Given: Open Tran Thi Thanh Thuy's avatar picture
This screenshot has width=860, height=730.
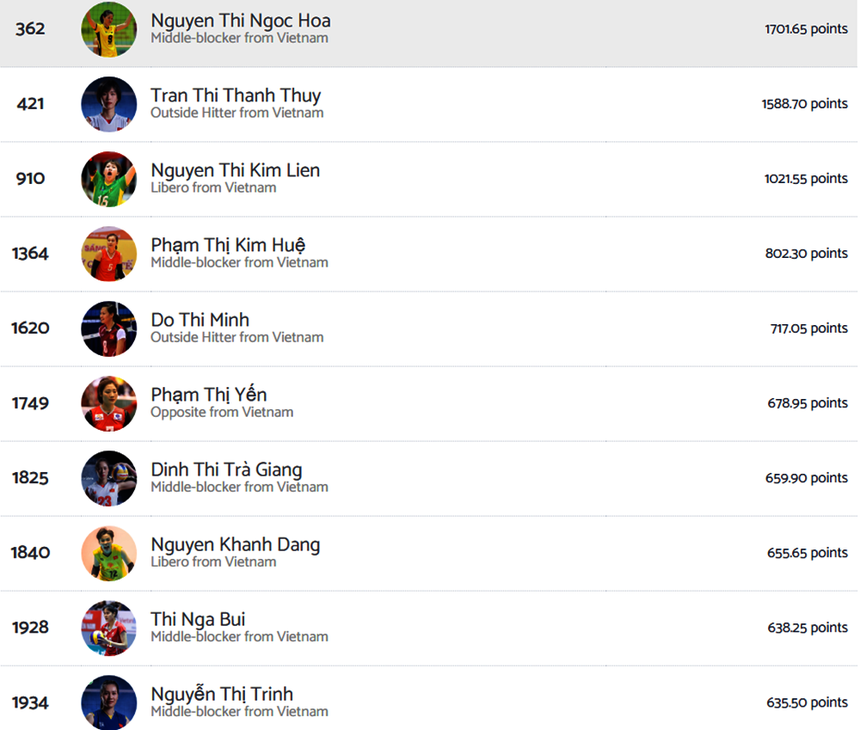Looking at the screenshot, I should point(108,104).
